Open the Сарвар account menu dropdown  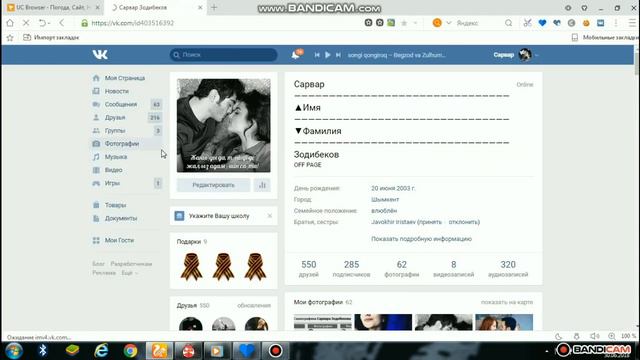tap(516, 55)
